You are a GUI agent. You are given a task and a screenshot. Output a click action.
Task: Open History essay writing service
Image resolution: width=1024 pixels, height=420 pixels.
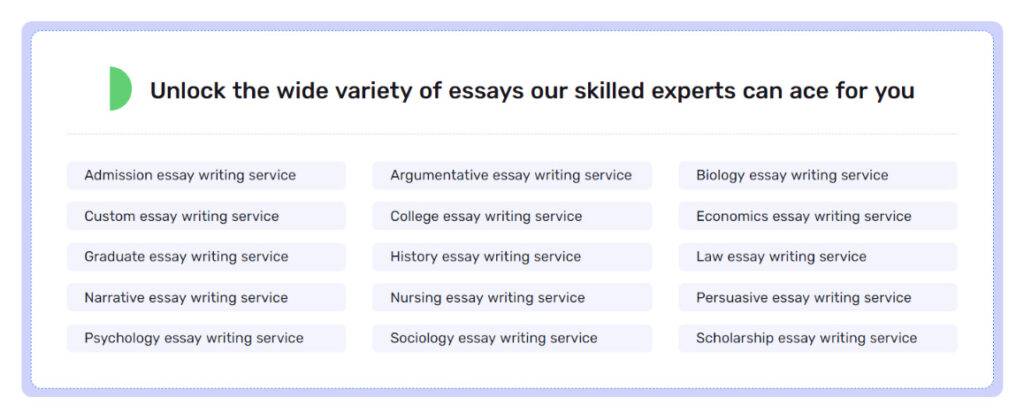[x=512, y=257]
